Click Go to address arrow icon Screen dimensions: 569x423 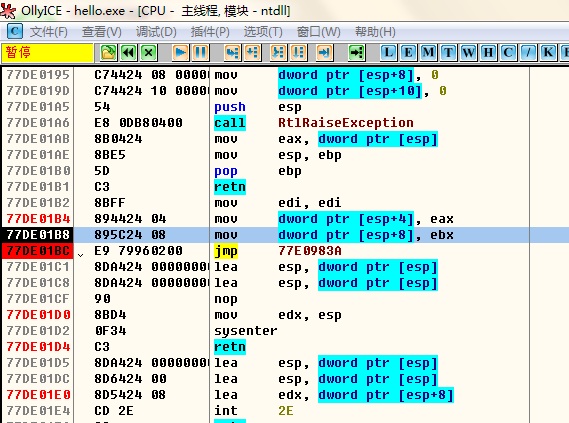(356, 53)
